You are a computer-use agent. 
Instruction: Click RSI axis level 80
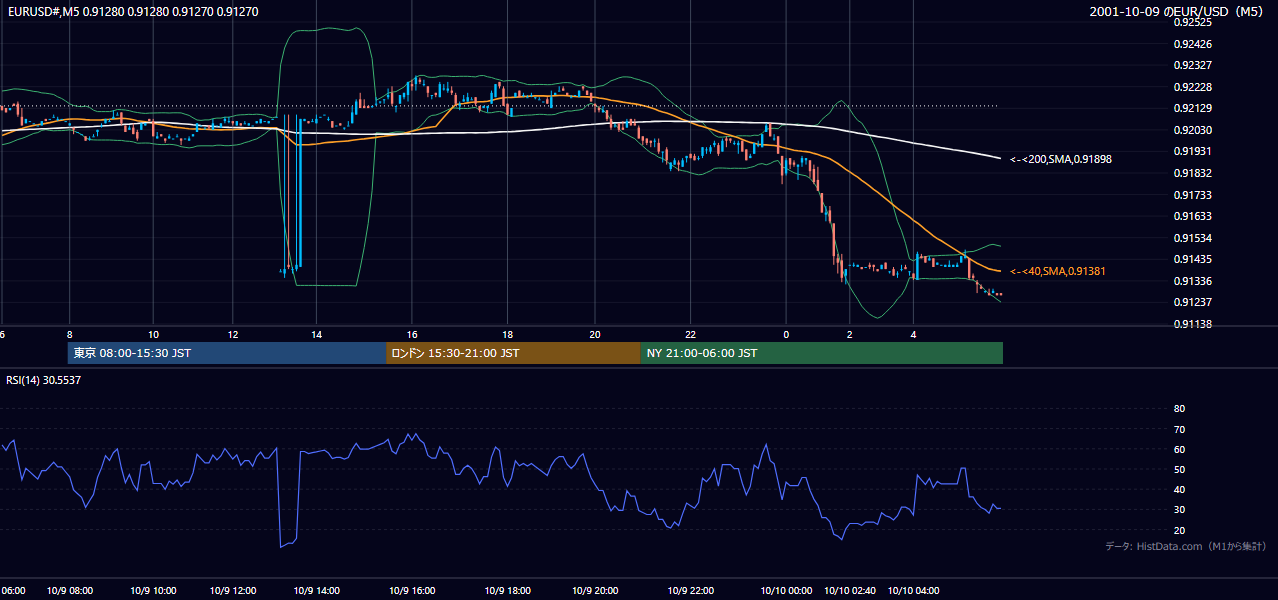pos(1179,409)
